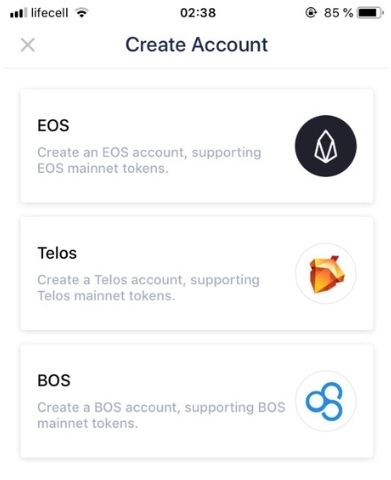Tap the EOS diamond logo icon
Image resolution: width=391 pixels, height=480 pixels.
click(326, 146)
